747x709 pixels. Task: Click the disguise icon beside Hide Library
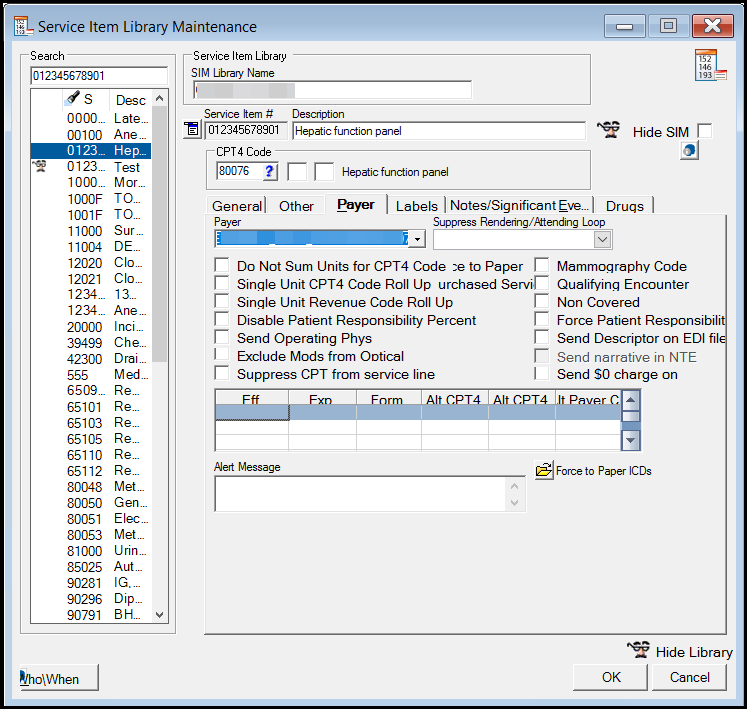coord(638,649)
